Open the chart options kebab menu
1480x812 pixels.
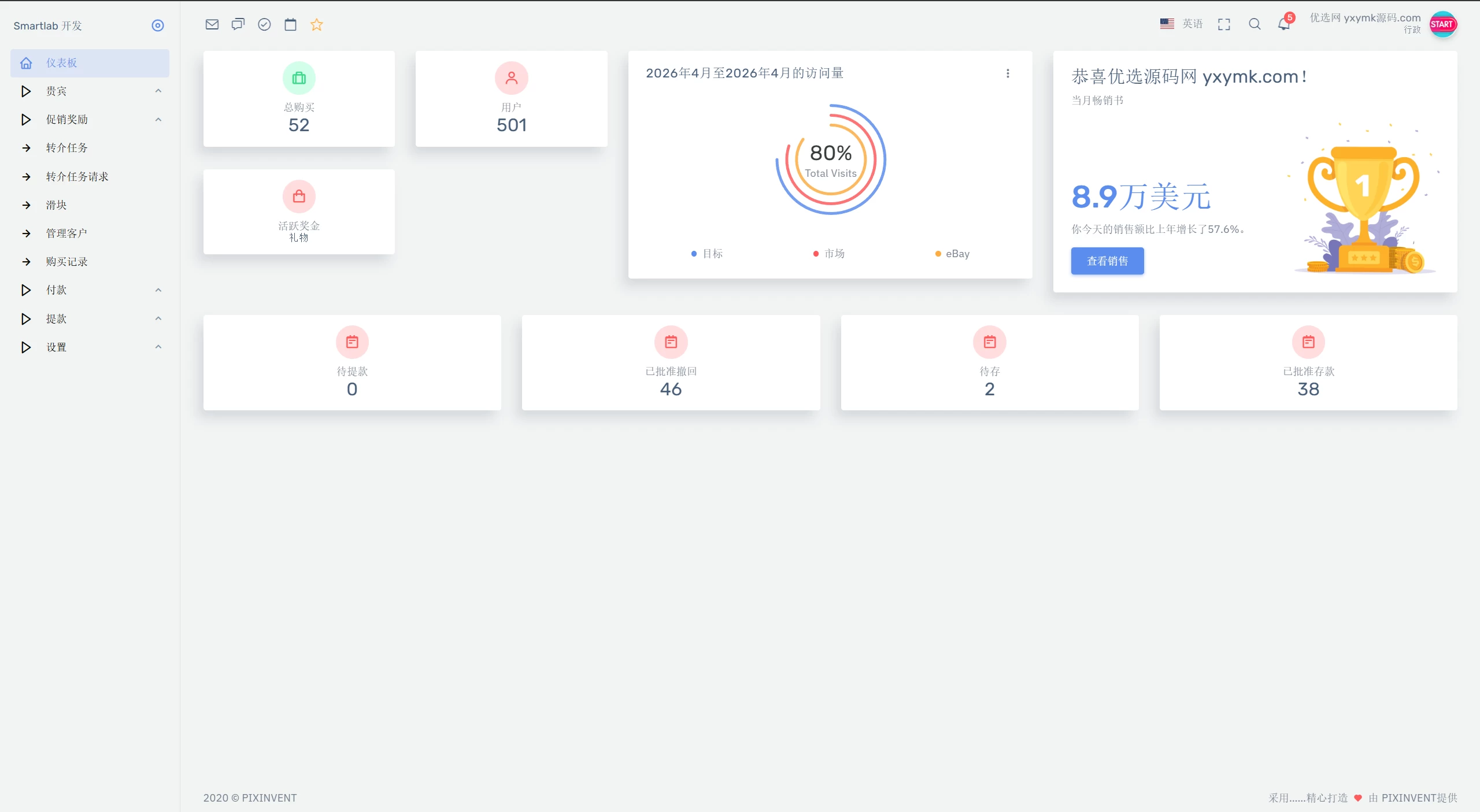coord(1008,73)
